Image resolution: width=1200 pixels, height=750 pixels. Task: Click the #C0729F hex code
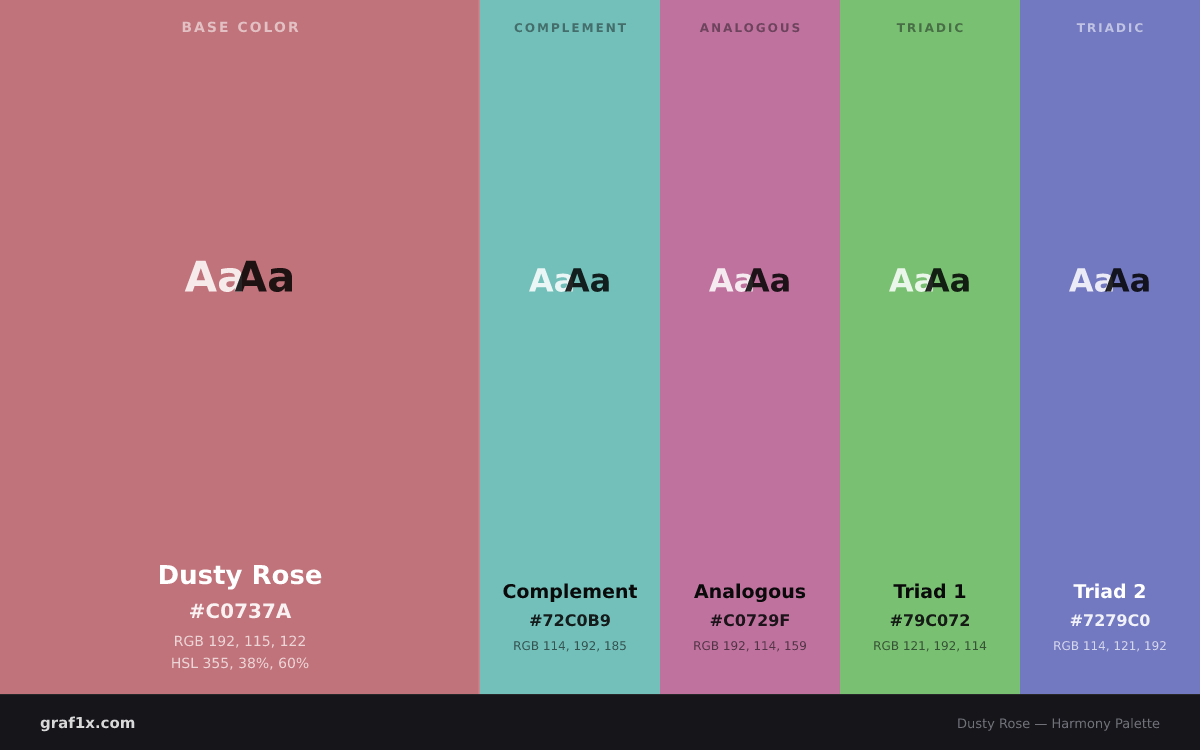(750, 621)
